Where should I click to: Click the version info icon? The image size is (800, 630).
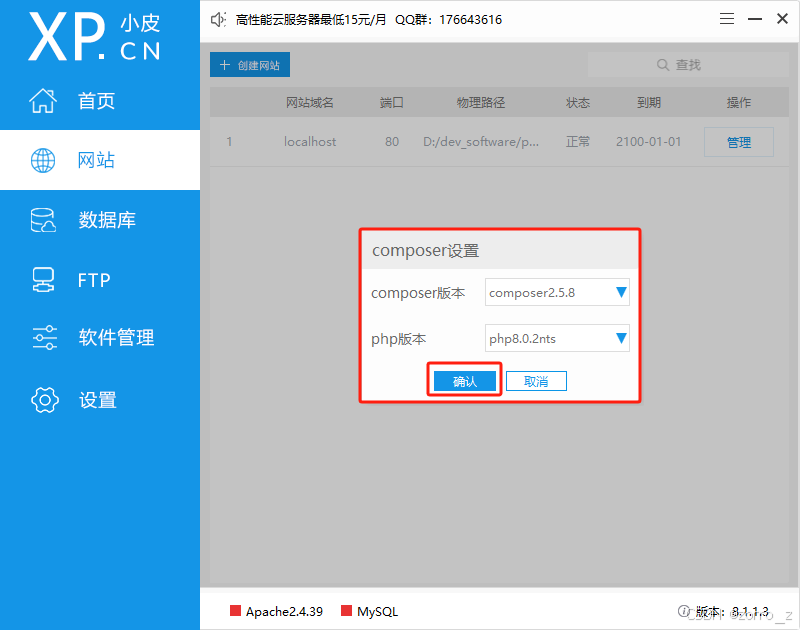pyautogui.click(x=684, y=611)
